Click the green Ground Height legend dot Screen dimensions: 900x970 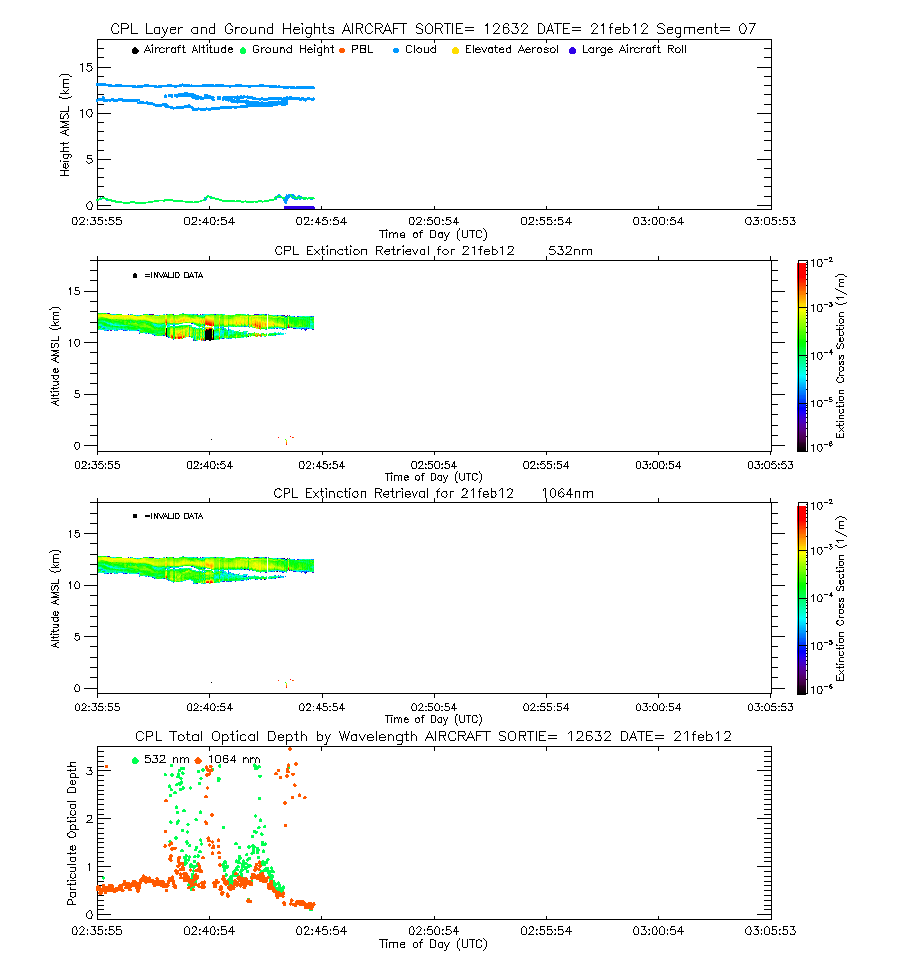click(243, 51)
